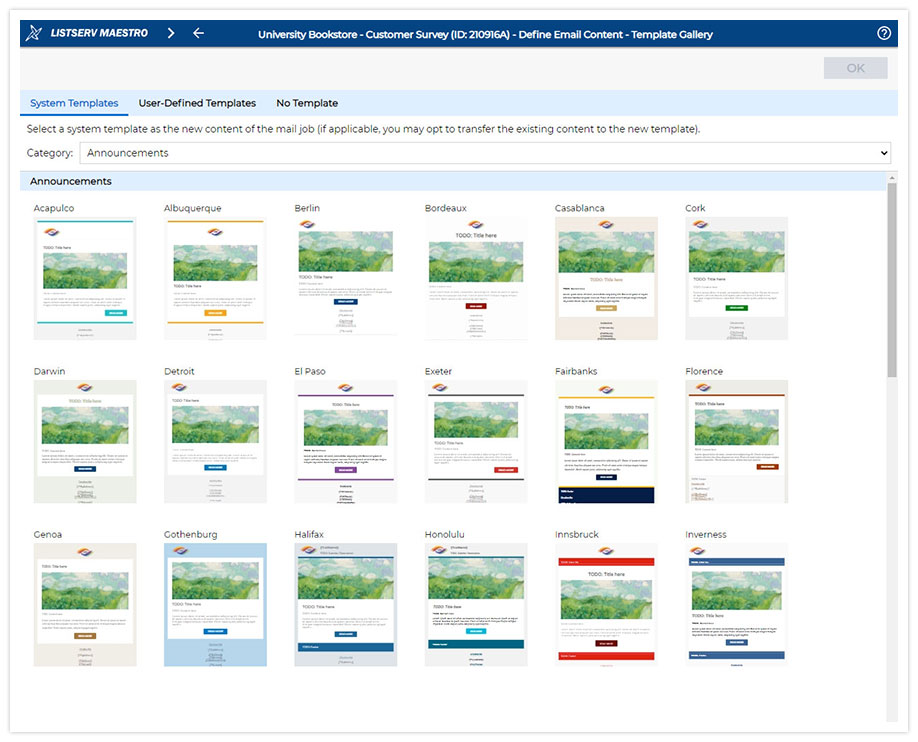This screenshot has width=918, height=742.
Task: Choose the Berlin template thumbnail
Action: coord(346,279)
